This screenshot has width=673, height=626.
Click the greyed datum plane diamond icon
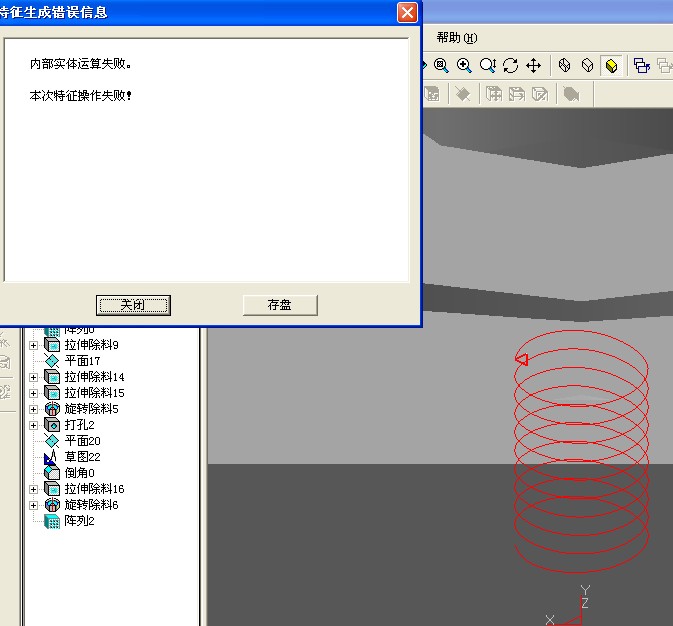click(x=462, y=94)
